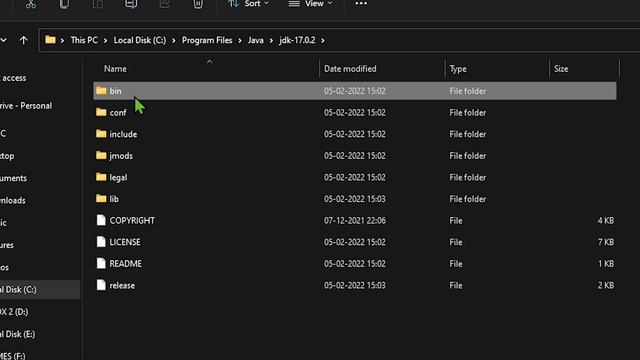The width and height of the screenshot is (640, 360).
Task: Select Local Disk (C:) in sidebar
Action: (40, 289)
